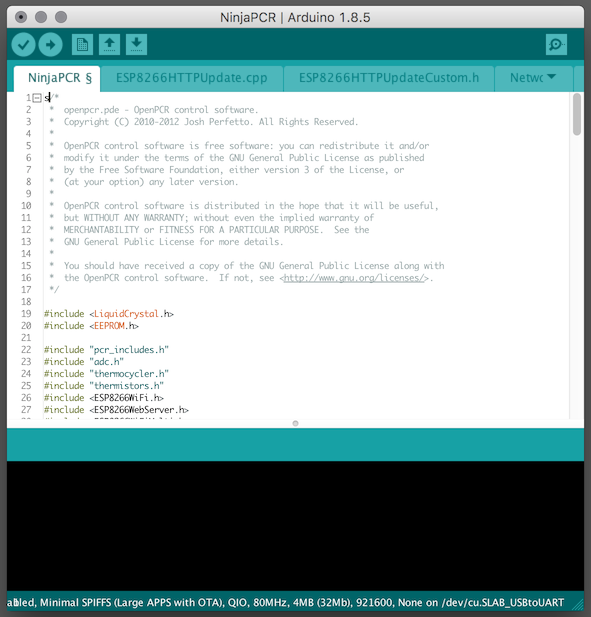
Task: Open a sketch using the up-arrow icon
Action: (x=109, y=44)
